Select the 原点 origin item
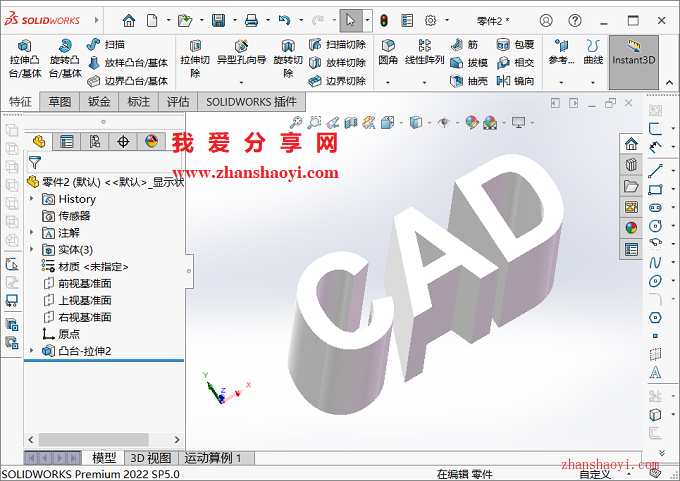The height and width of the screenshot is (481, 680). (x=61, y=334)
